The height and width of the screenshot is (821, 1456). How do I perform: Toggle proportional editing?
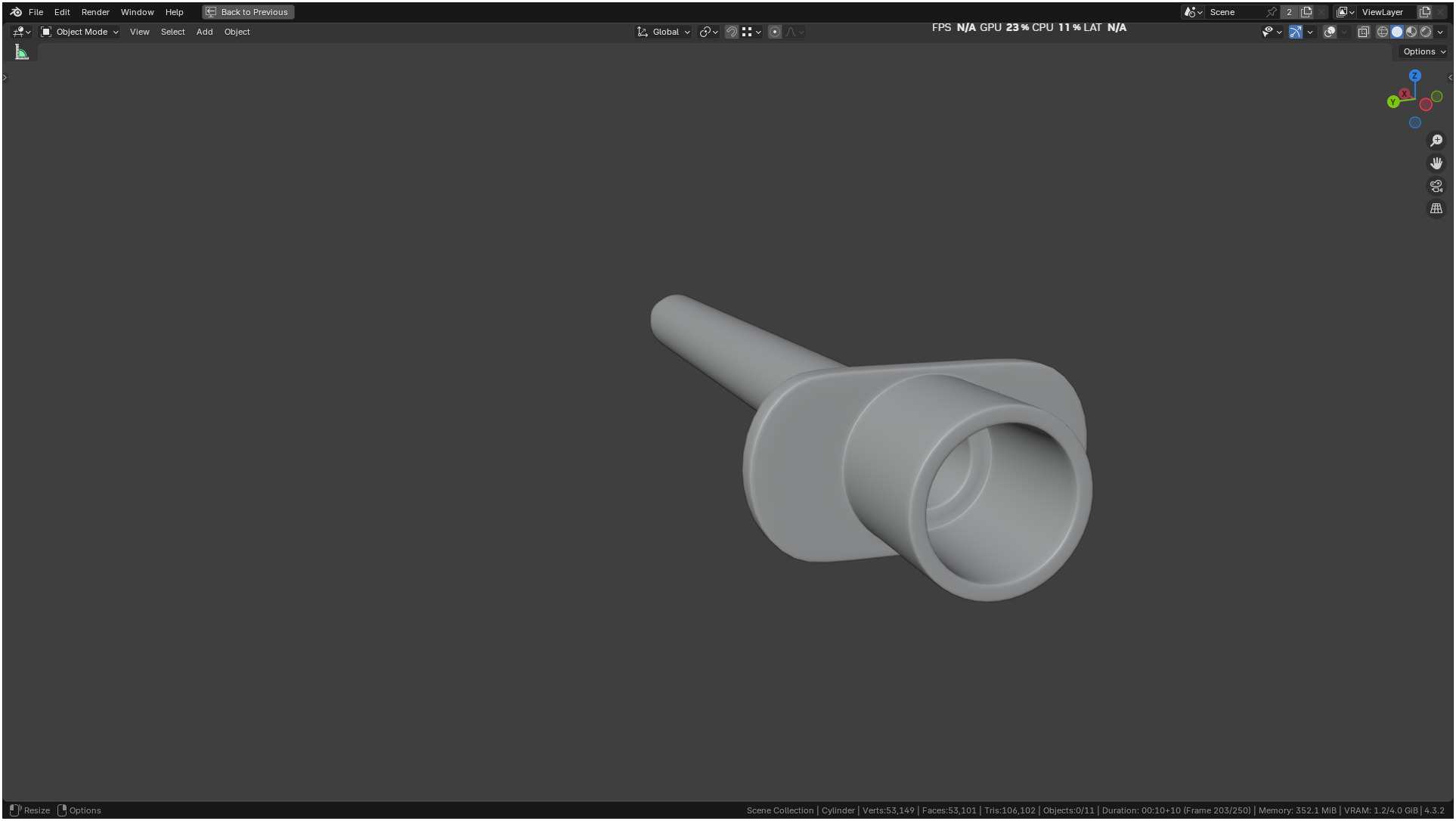pyautogui.click(x=775, y=32)
